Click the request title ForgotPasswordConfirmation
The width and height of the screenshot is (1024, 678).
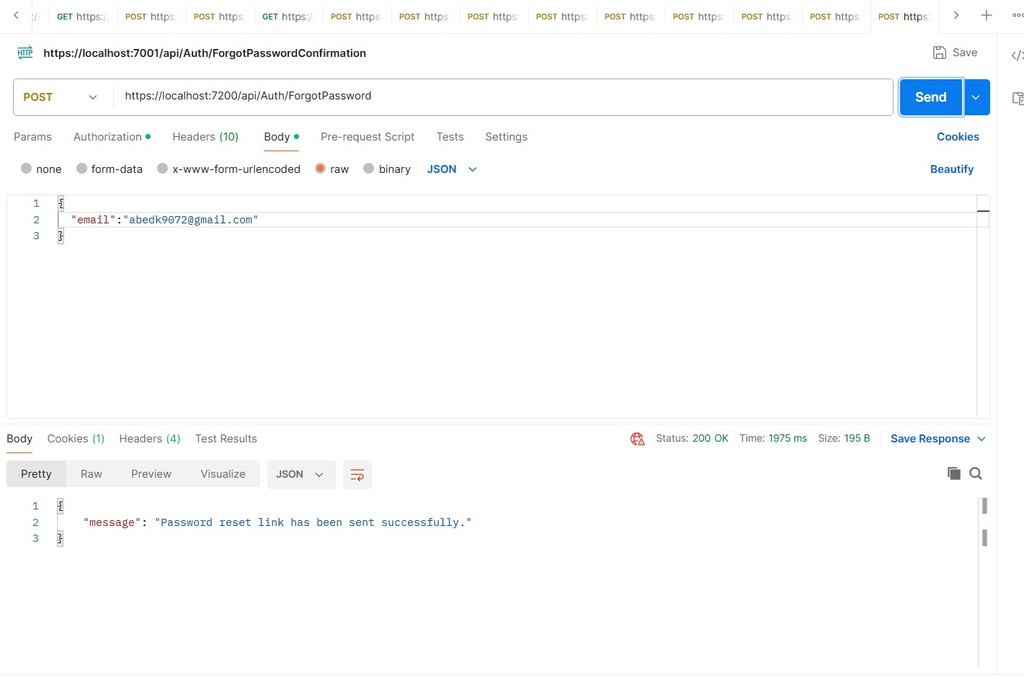[204, 54]
